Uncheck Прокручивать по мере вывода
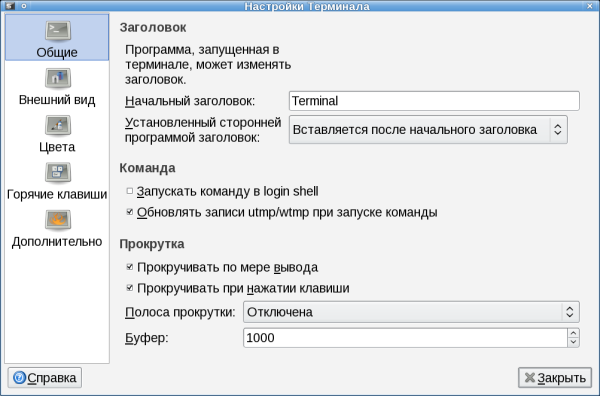Viewport: 600px width, 396px height. click(130, 267)
